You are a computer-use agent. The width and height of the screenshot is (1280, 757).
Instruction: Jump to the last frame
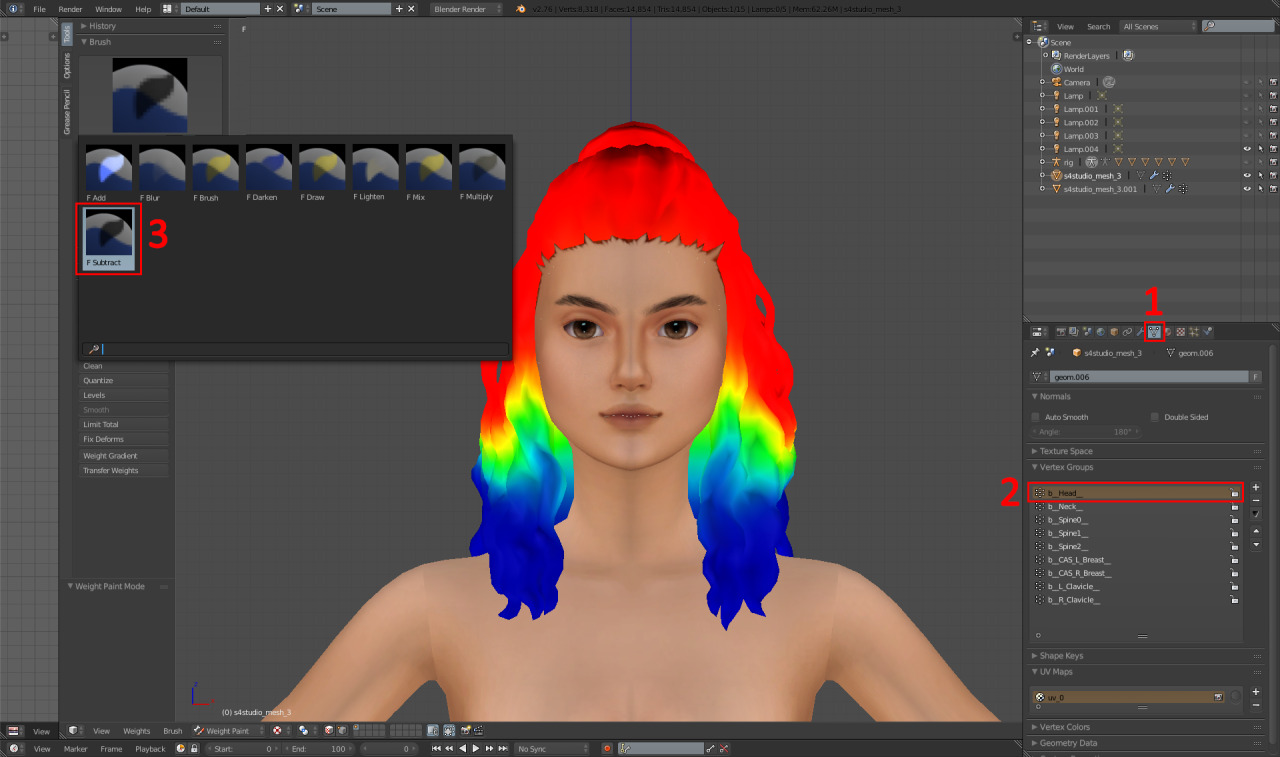click(x=502, y=748)
